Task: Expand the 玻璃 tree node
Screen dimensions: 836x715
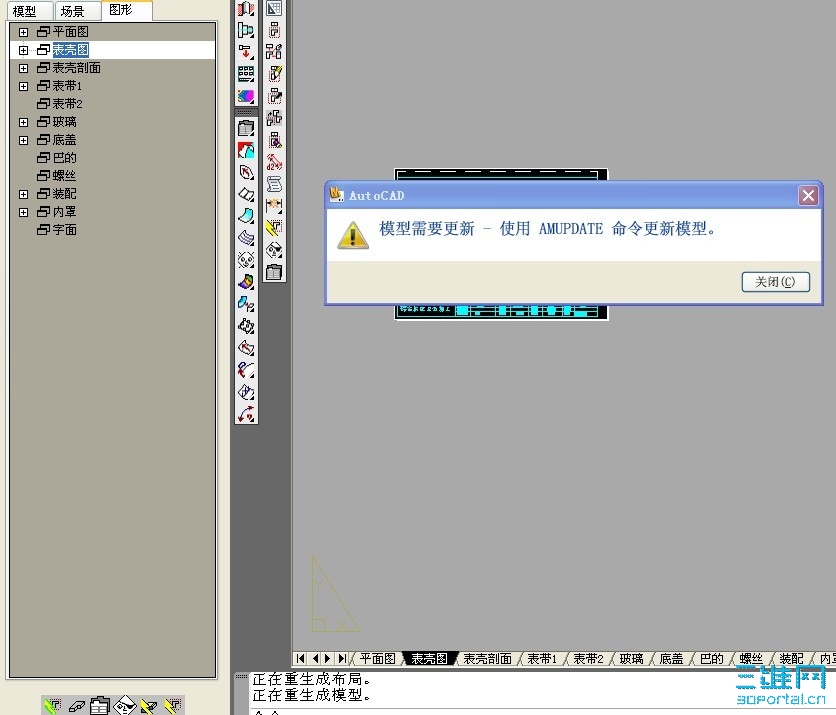Action: point(23,122)
